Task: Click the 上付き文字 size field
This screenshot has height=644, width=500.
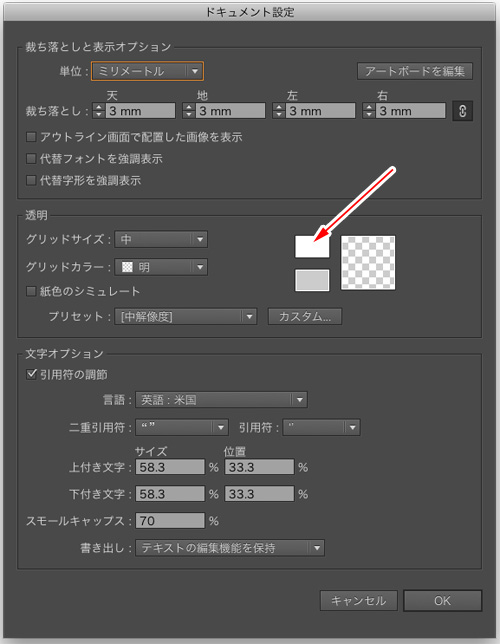Action: point(170,467)
